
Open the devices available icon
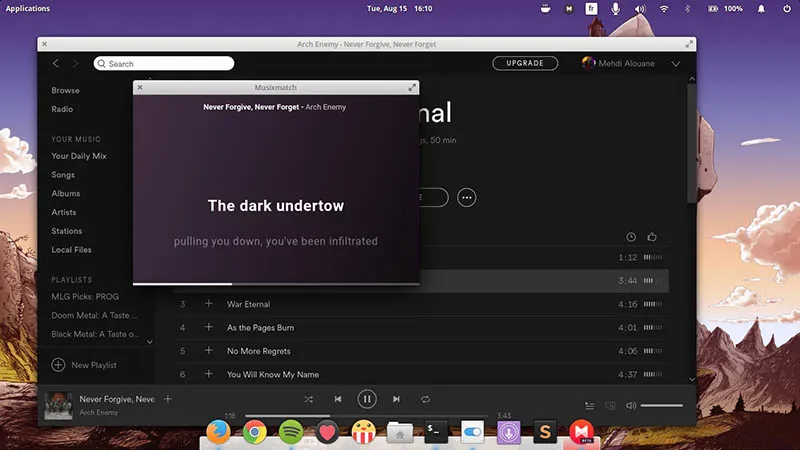coord(610,406)
